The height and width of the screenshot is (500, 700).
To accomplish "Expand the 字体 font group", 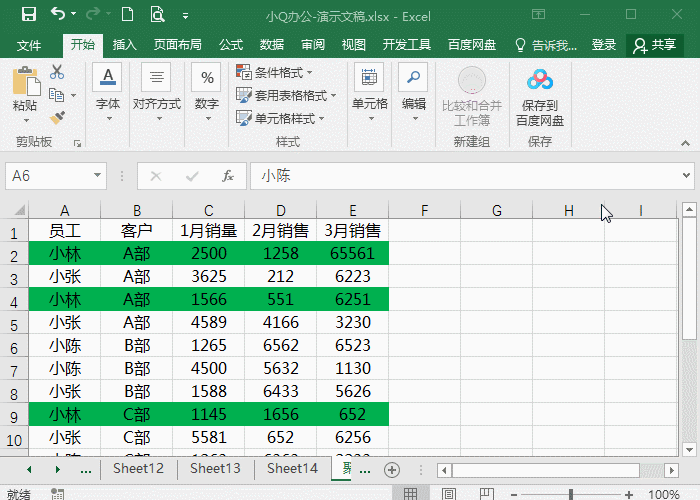I will [x=108, y=92].
